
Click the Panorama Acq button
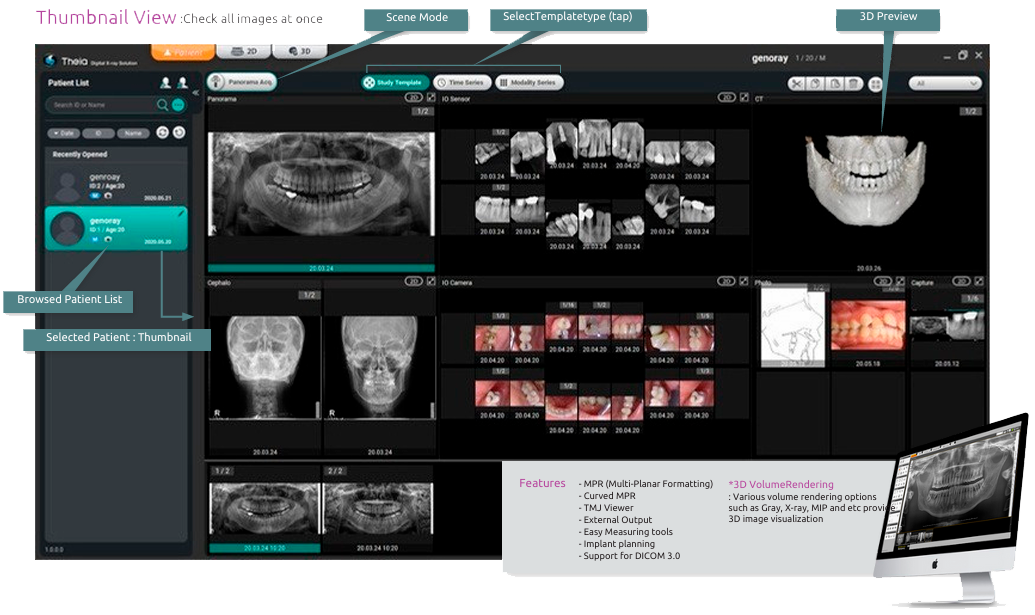click(242, 83)
